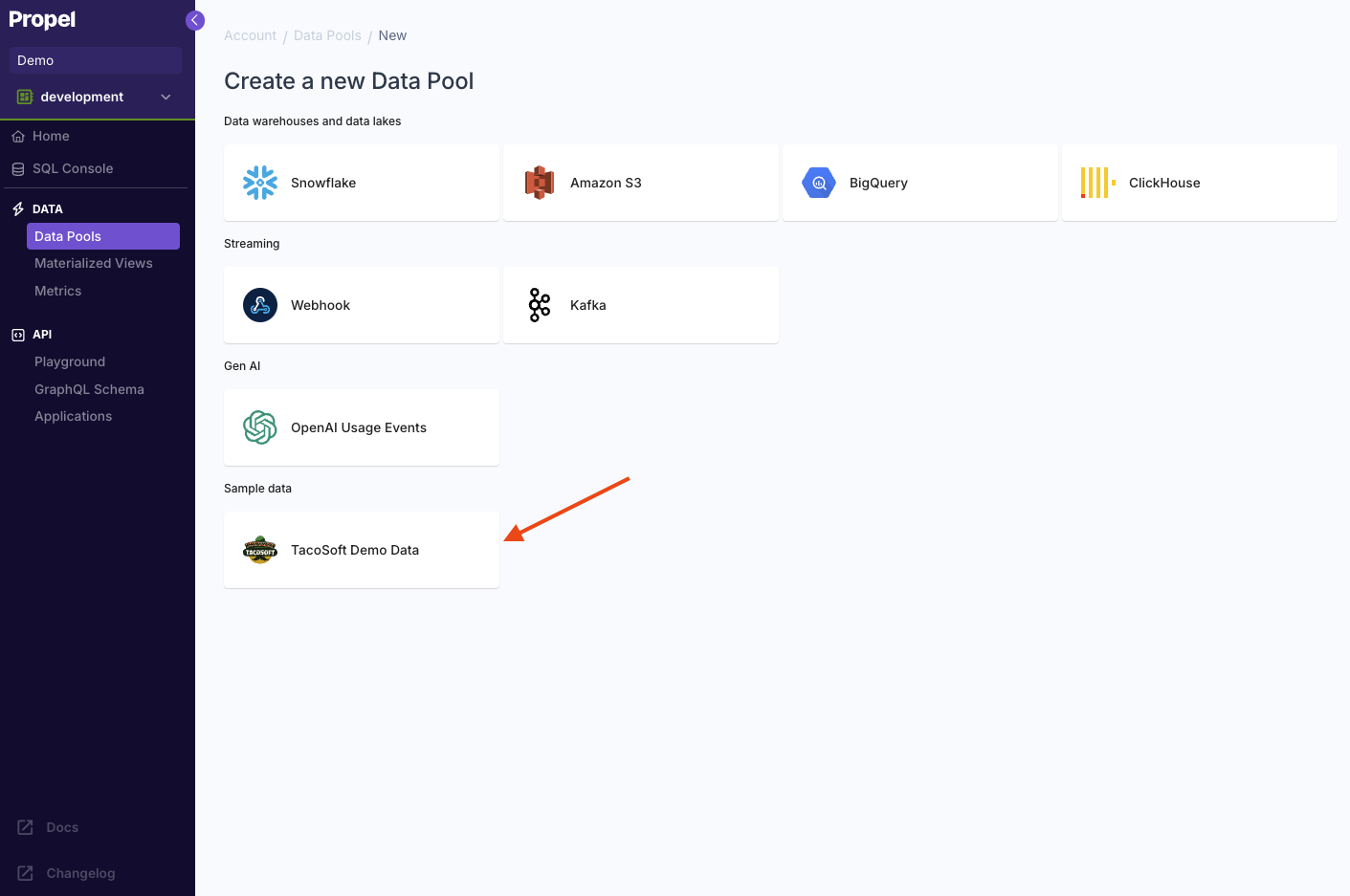
Task: Open the Docs external link
Action: pos(62,826)
